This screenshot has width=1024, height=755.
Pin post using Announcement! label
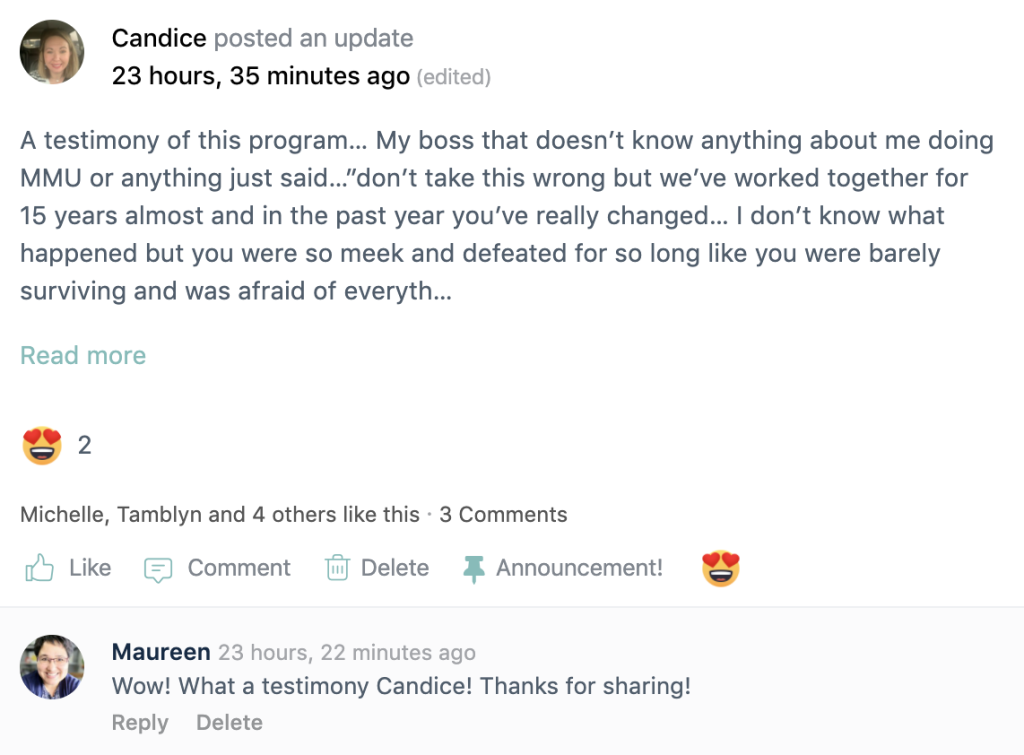(579, 568)
